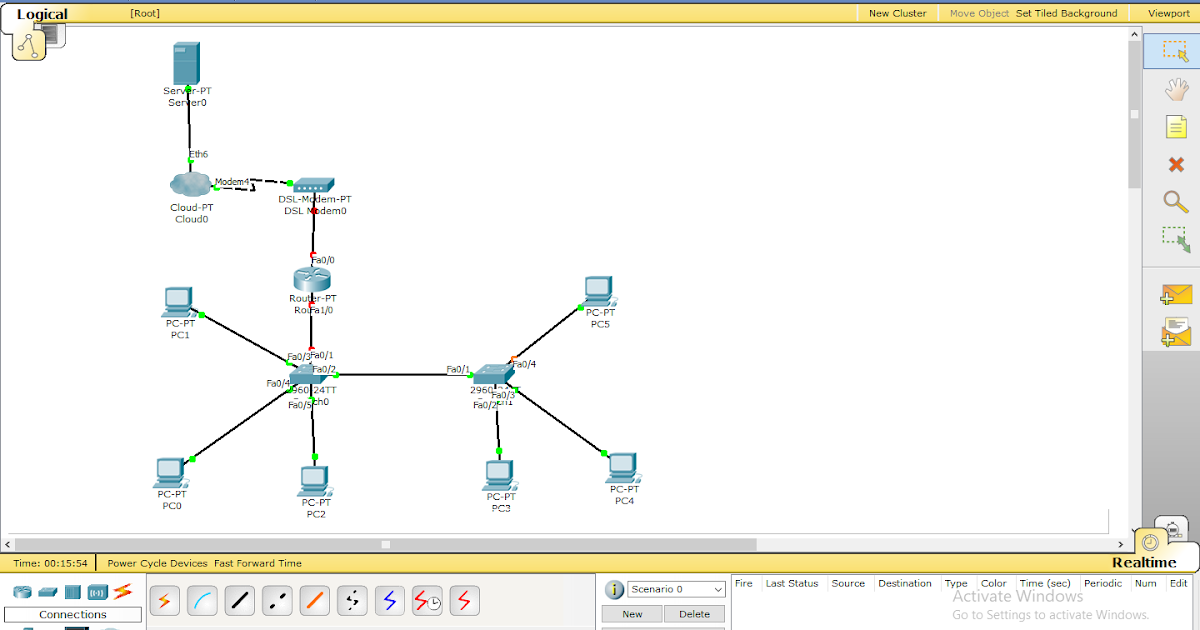This screenshot has height=630, width=1200.
Task: Select the Copper Straight-Through cable
Action: 239,600
